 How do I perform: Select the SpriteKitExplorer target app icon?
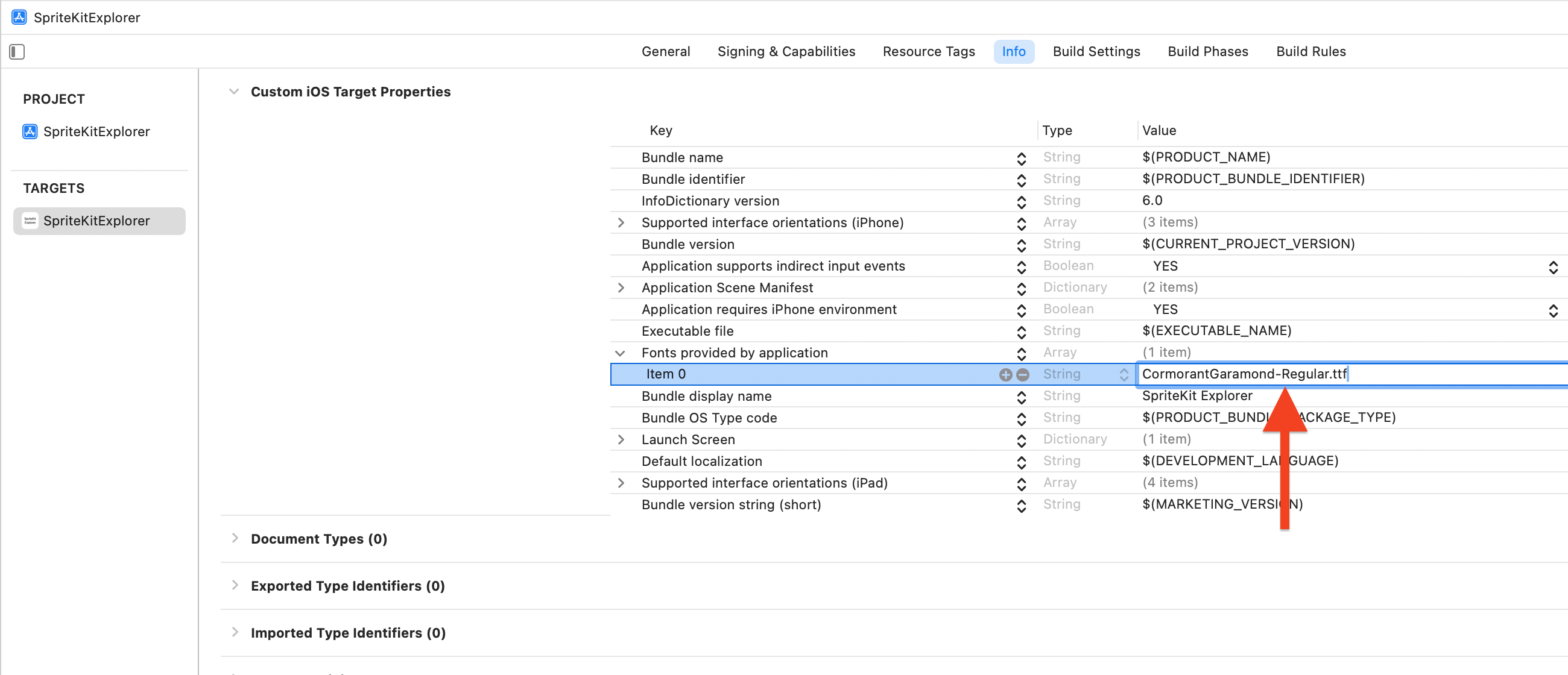pyautogui.click(x=30, y=221)
